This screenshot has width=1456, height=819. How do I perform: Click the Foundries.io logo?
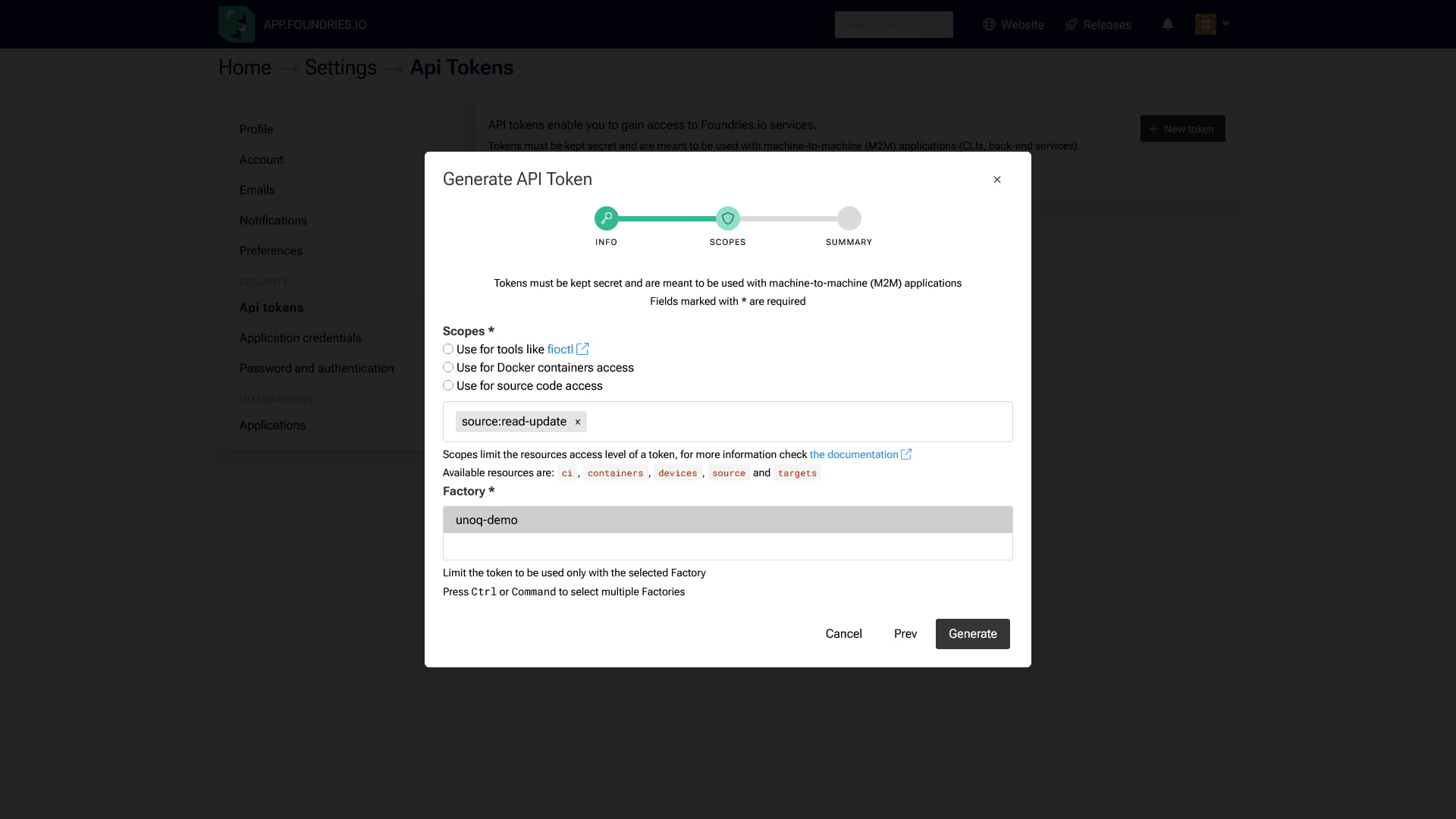[x=235, y=24]
